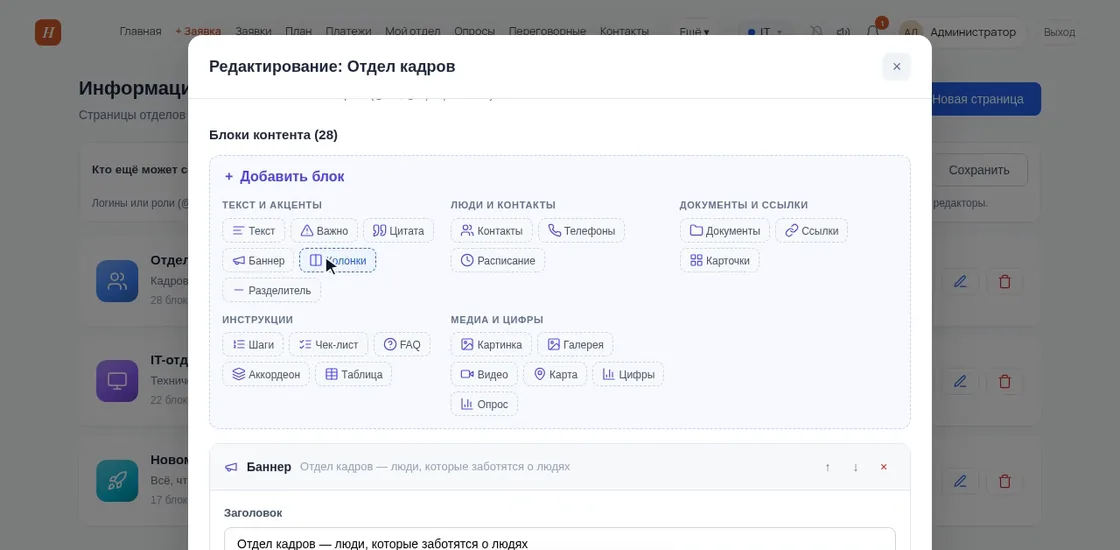Add a Галерея gallery block
Screen dimensions: 1120x550
click(x=575, y=344)
